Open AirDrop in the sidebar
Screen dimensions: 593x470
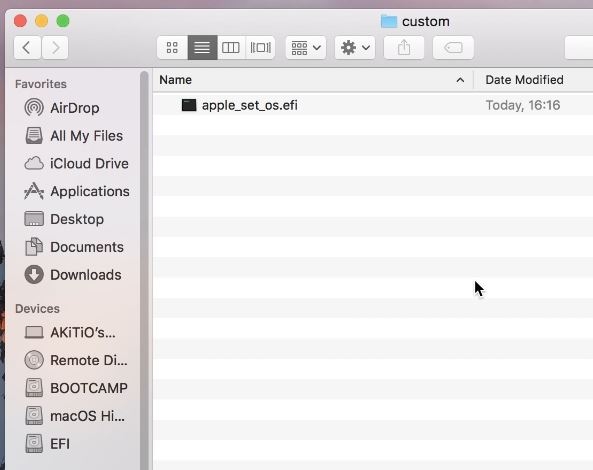75,108
